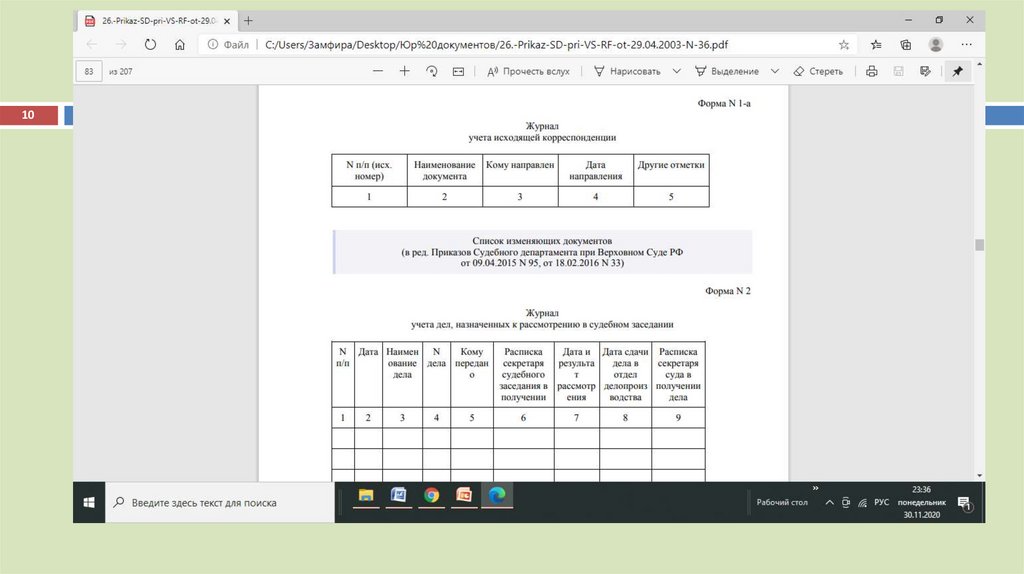Pin the PDF toolbar

point(957,71)
